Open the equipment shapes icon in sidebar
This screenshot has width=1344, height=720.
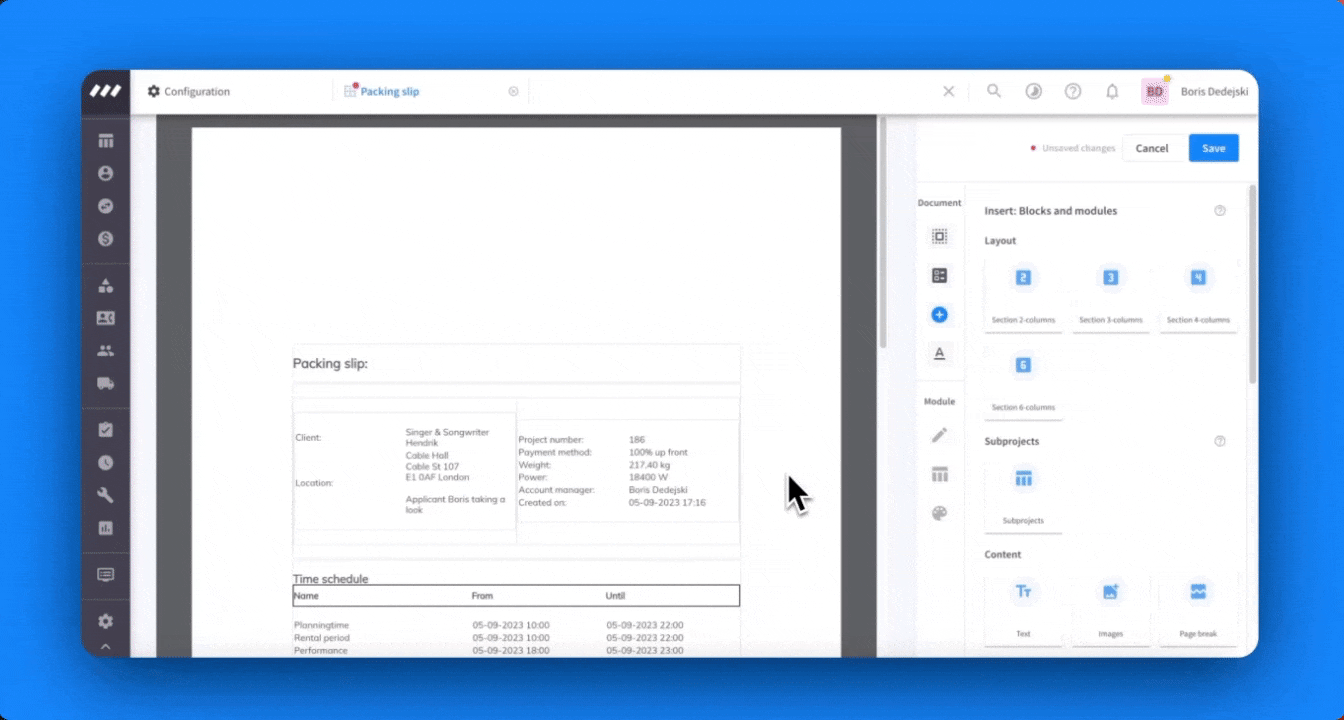point(105,286)
